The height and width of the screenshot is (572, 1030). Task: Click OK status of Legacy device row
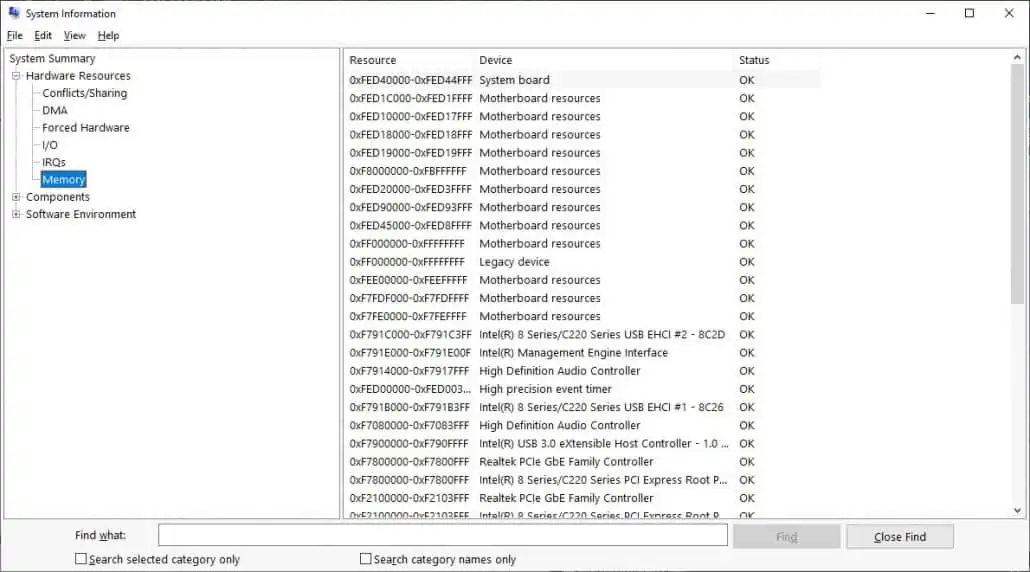click(x=747, y=262)
